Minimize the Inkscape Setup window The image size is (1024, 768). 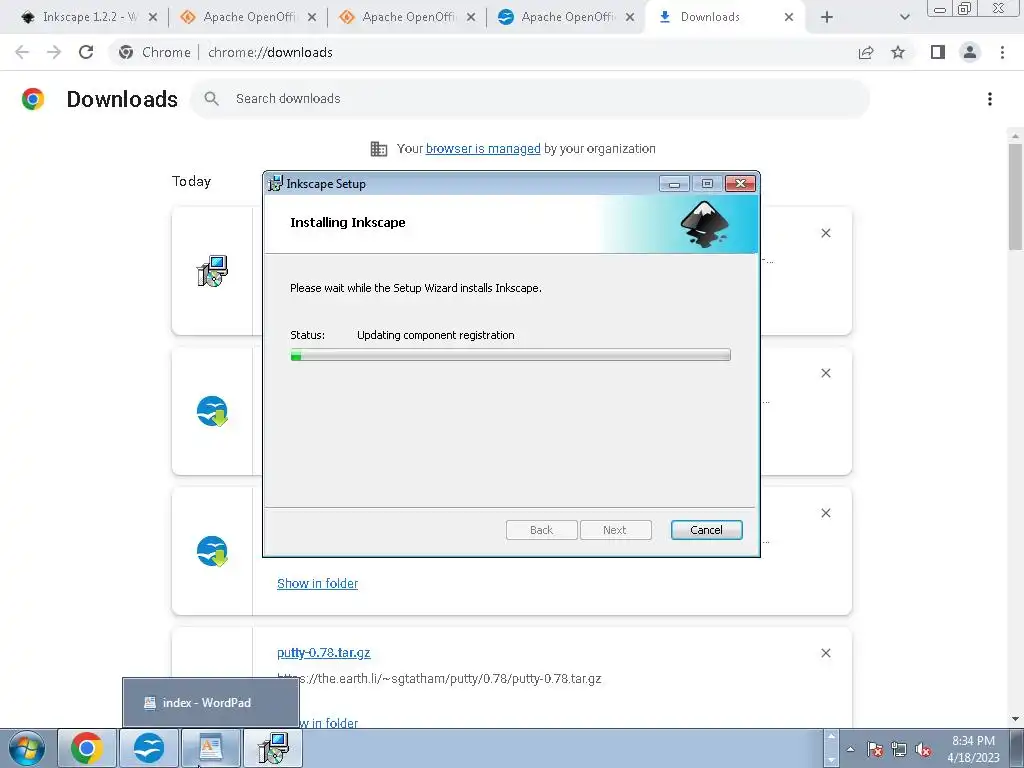click(x=675, y=184)
